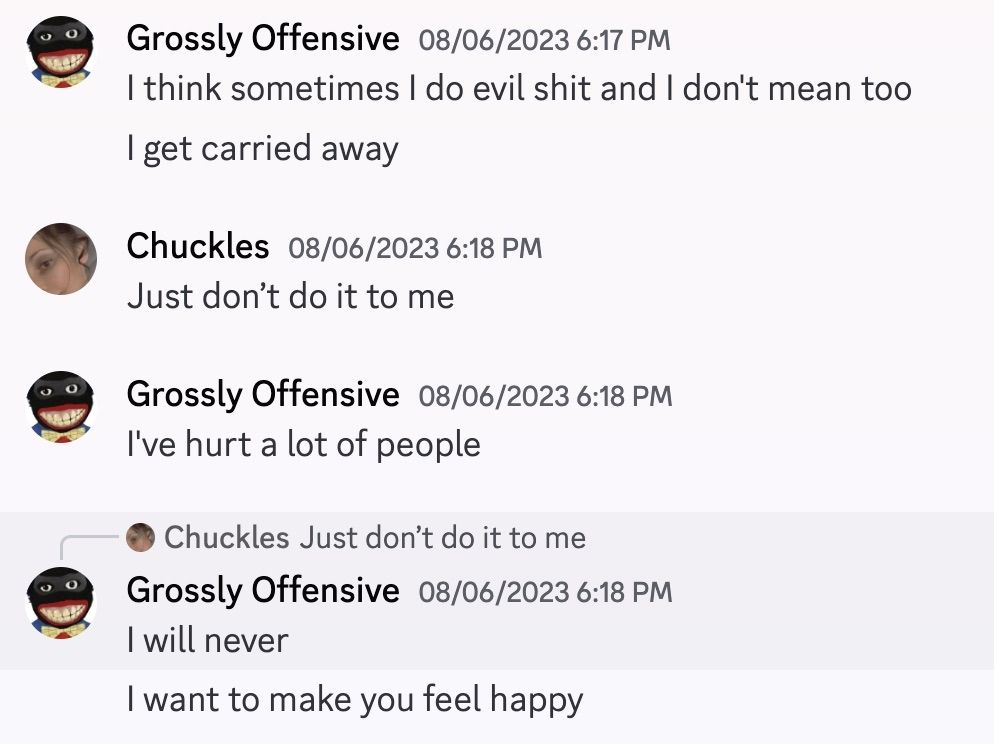Screen dimensions: 994x744
Task: Select message "I get carried away"
Action: pos(262,150)
